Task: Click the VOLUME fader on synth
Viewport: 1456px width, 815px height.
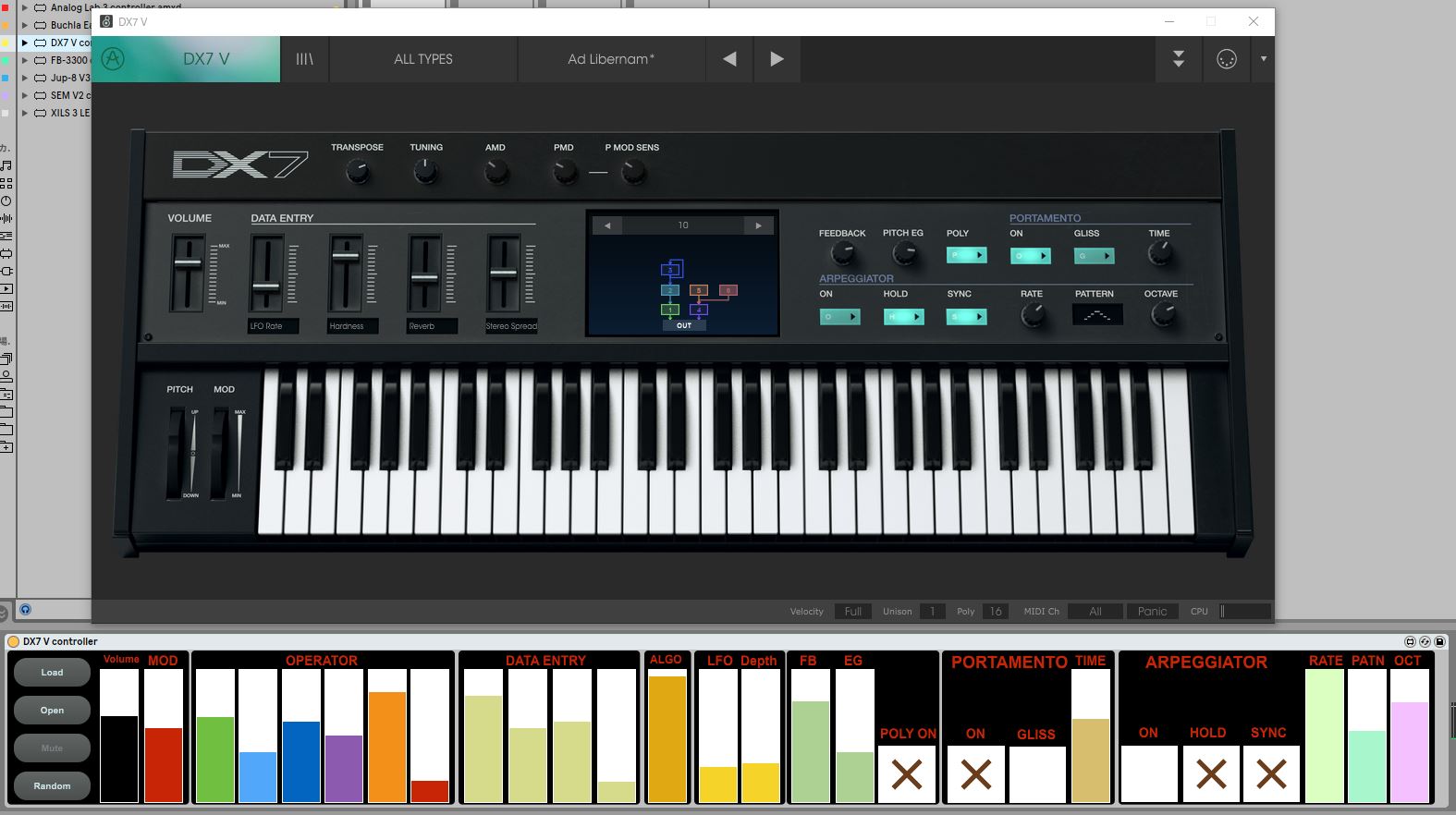Action: pyautogui.click(x=188, y=263)
